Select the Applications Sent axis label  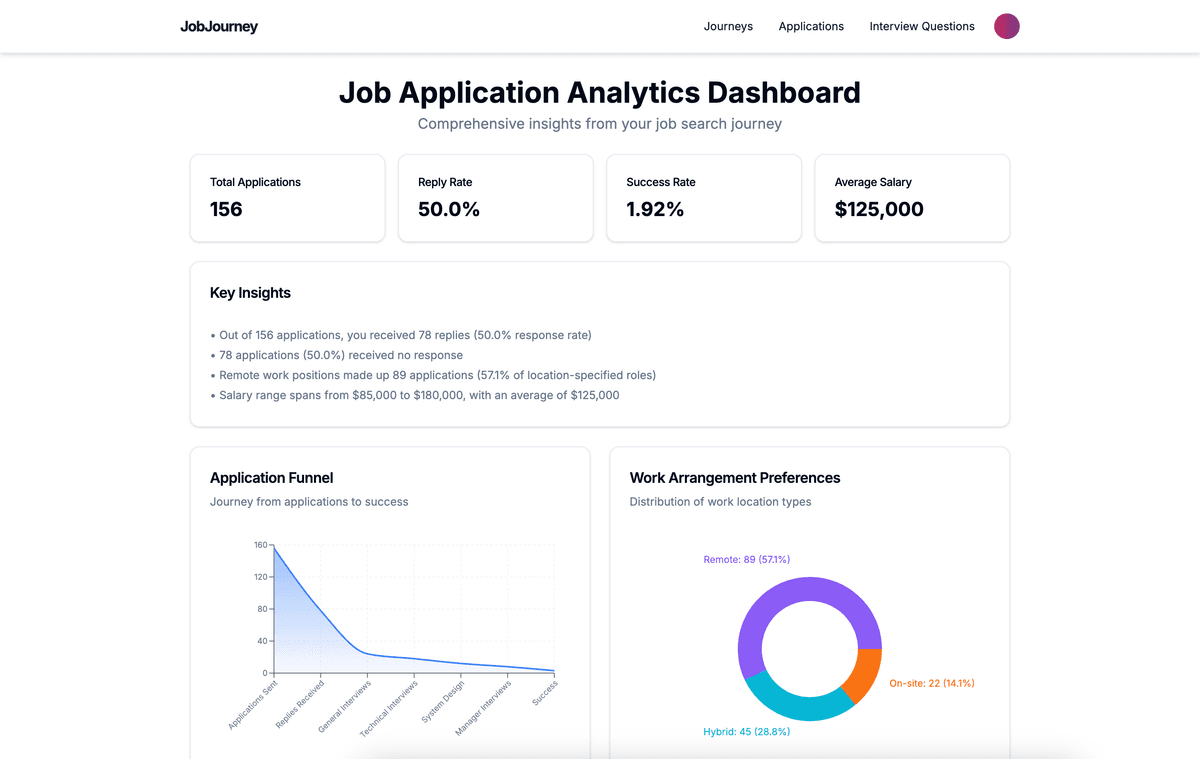tap(252, 705)
